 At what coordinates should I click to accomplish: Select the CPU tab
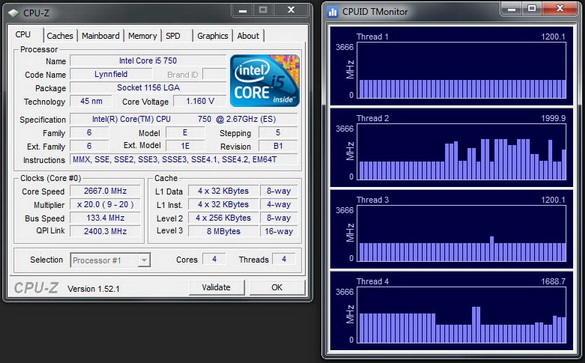coord(23,34)
